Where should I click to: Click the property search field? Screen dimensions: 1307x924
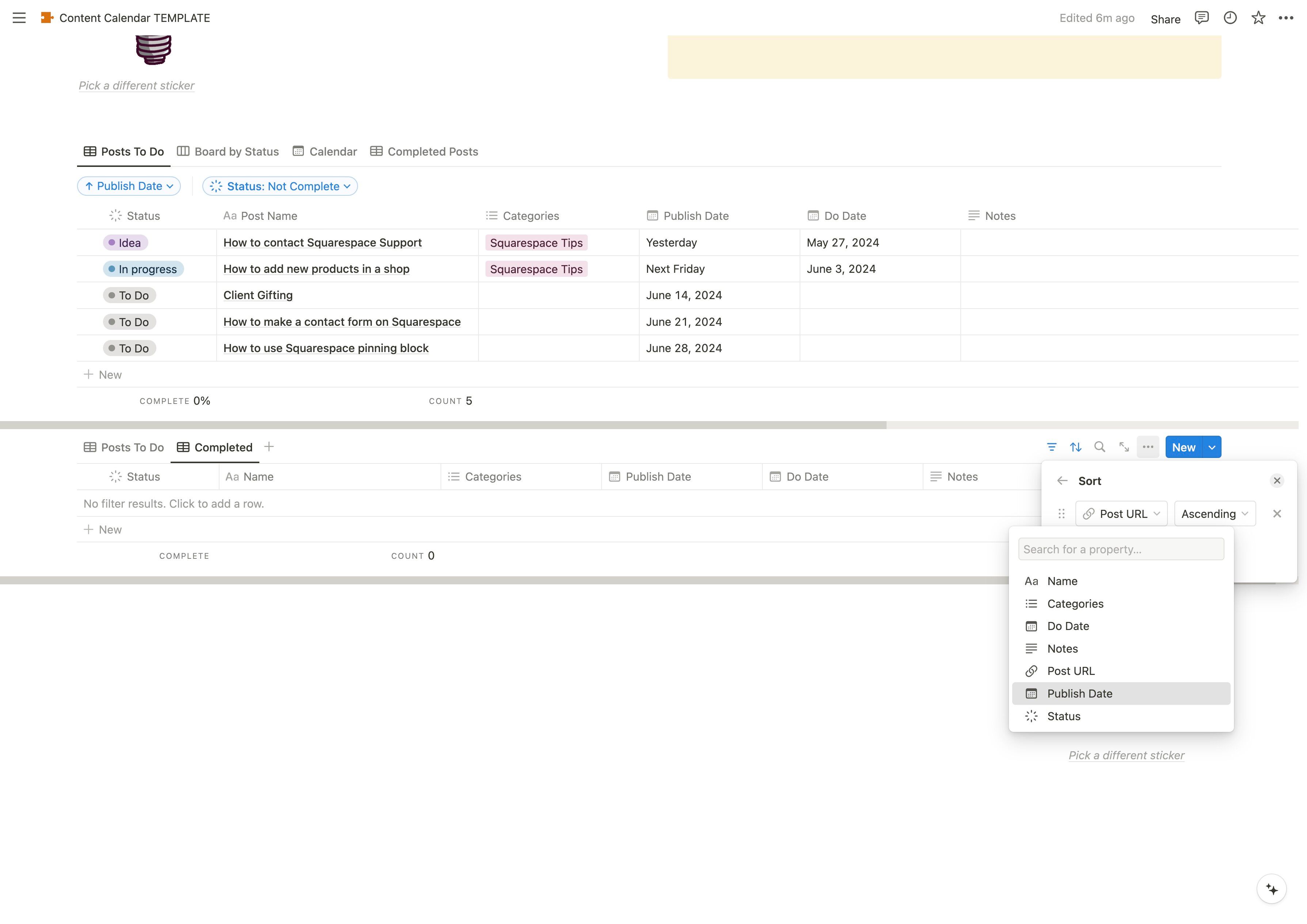tap(1120, 549)
